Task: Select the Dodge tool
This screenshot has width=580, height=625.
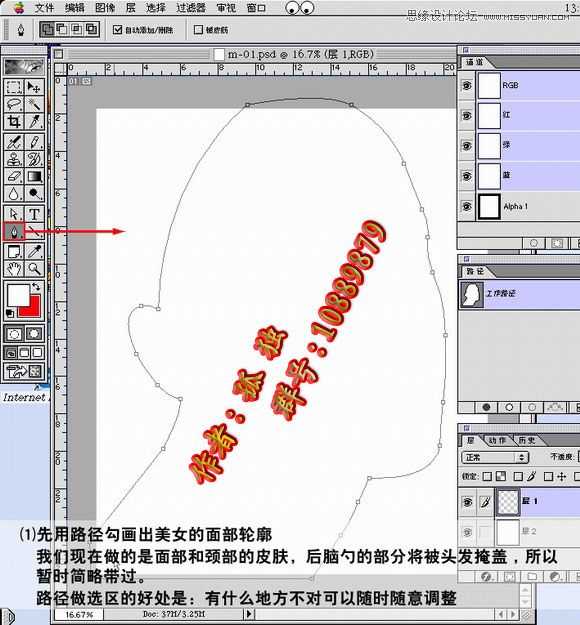Action: tap(34, 193)
